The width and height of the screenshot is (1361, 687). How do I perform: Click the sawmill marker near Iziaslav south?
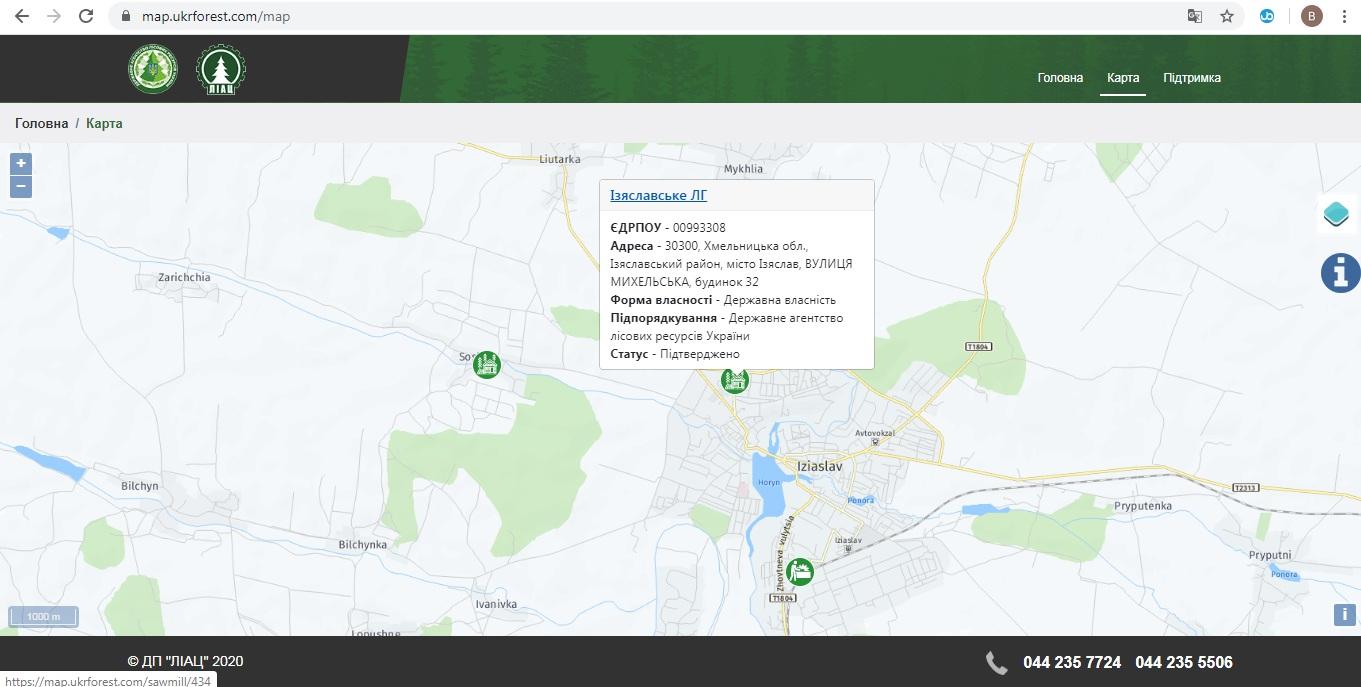(799, 572)
